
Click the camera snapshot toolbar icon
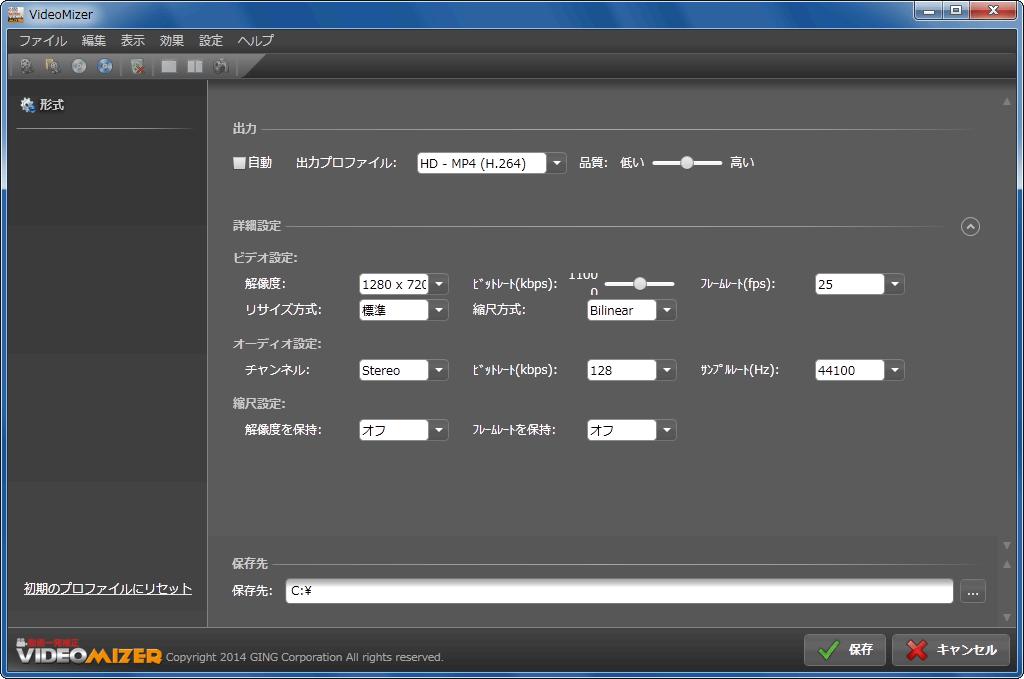pyautogui.click(x=221, y=66)
